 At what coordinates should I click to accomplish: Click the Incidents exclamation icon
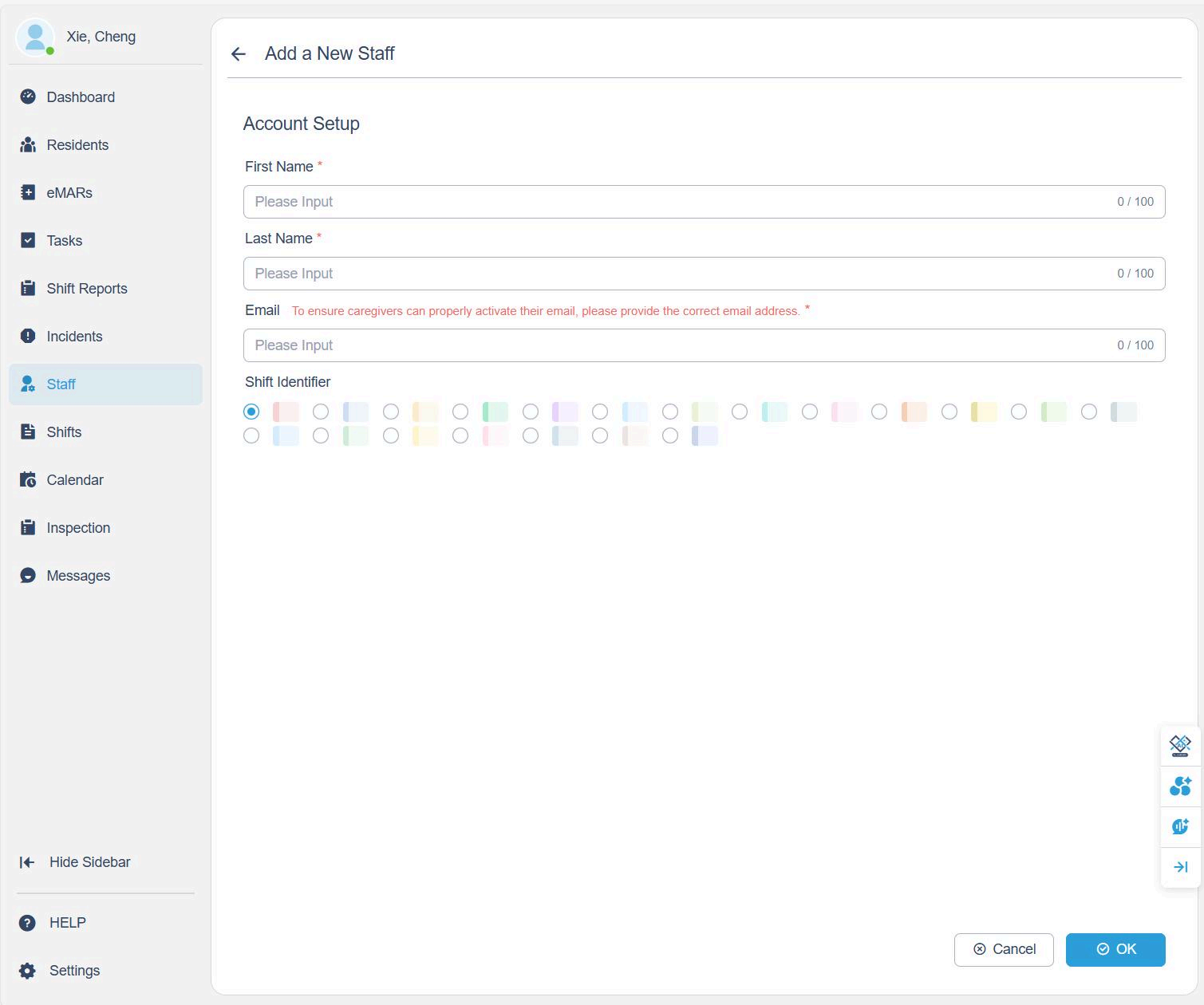pos(28,337)
